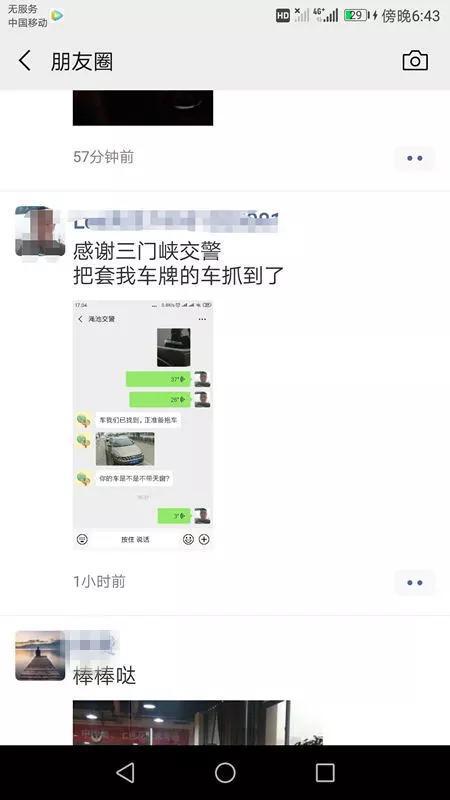Open the dark photo above 57分钟前
The image size is (450, 800).
click(x=143, y=108)
